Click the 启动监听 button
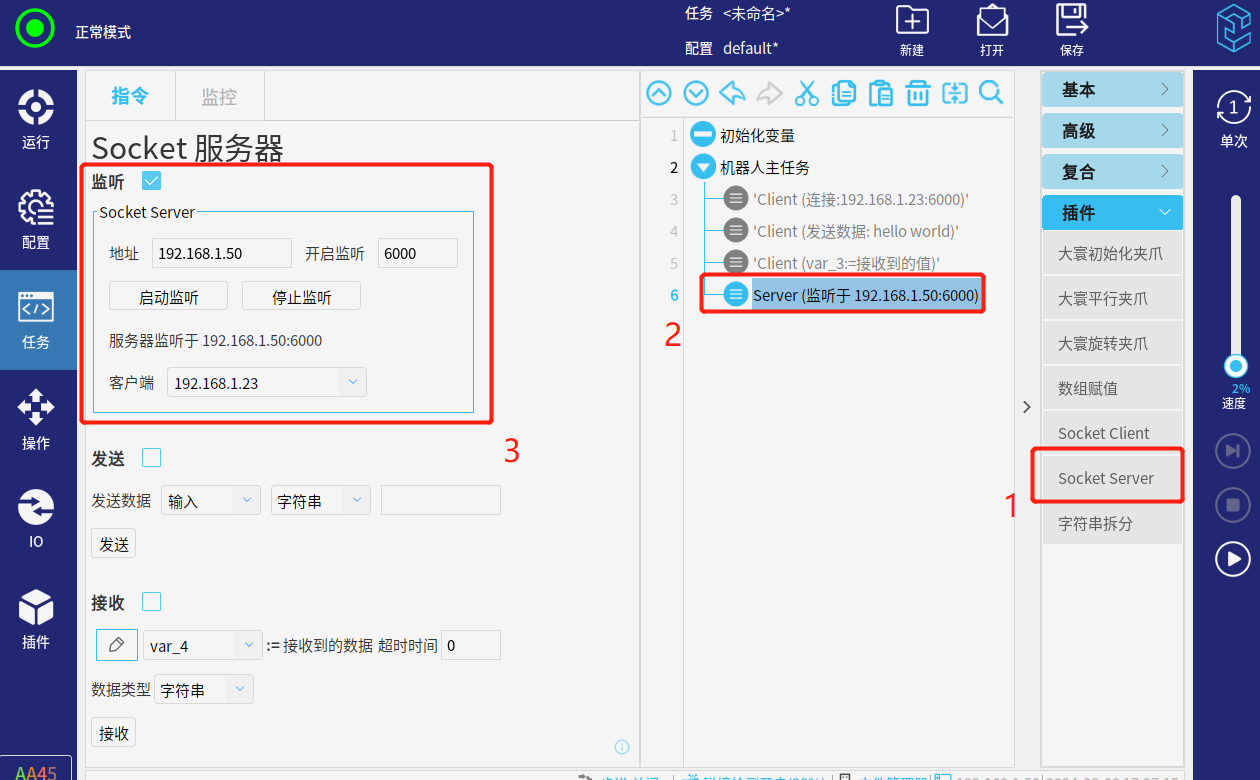 pyautogui.click(x=168, y=297)
